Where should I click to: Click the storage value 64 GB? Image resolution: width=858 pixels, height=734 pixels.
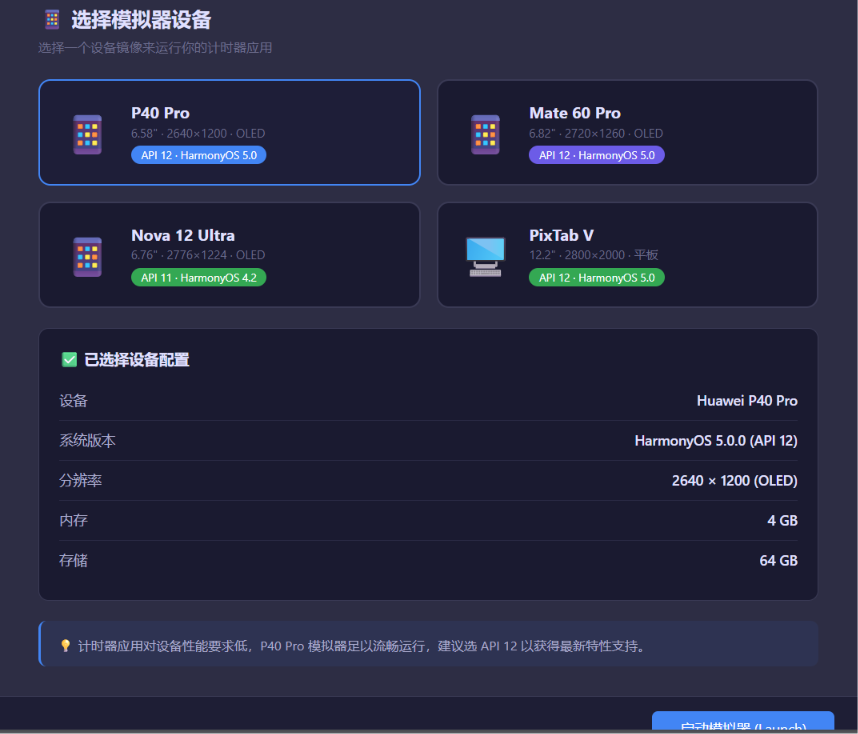(779, 560)
